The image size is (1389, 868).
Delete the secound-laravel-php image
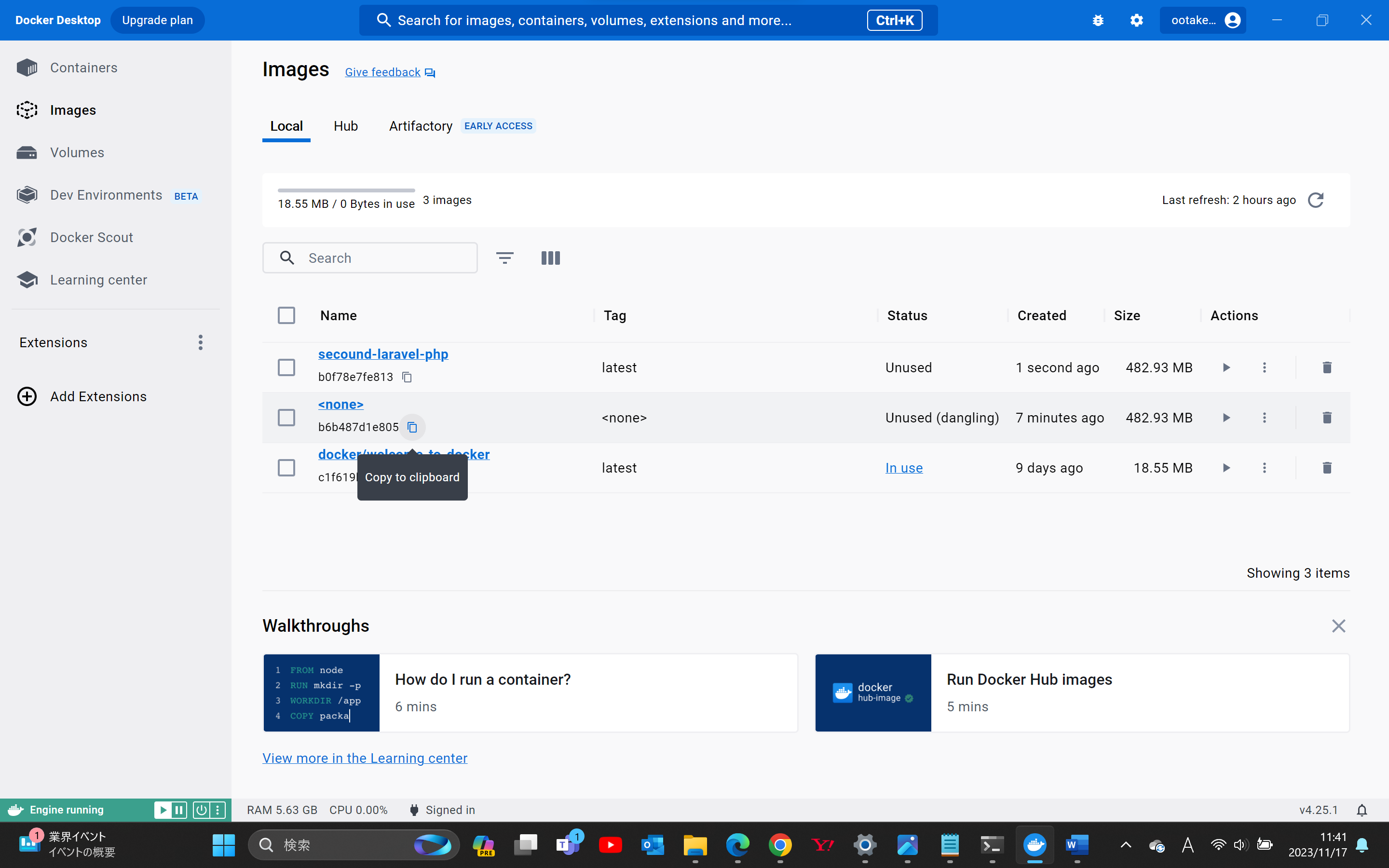tap(1326, 367)
